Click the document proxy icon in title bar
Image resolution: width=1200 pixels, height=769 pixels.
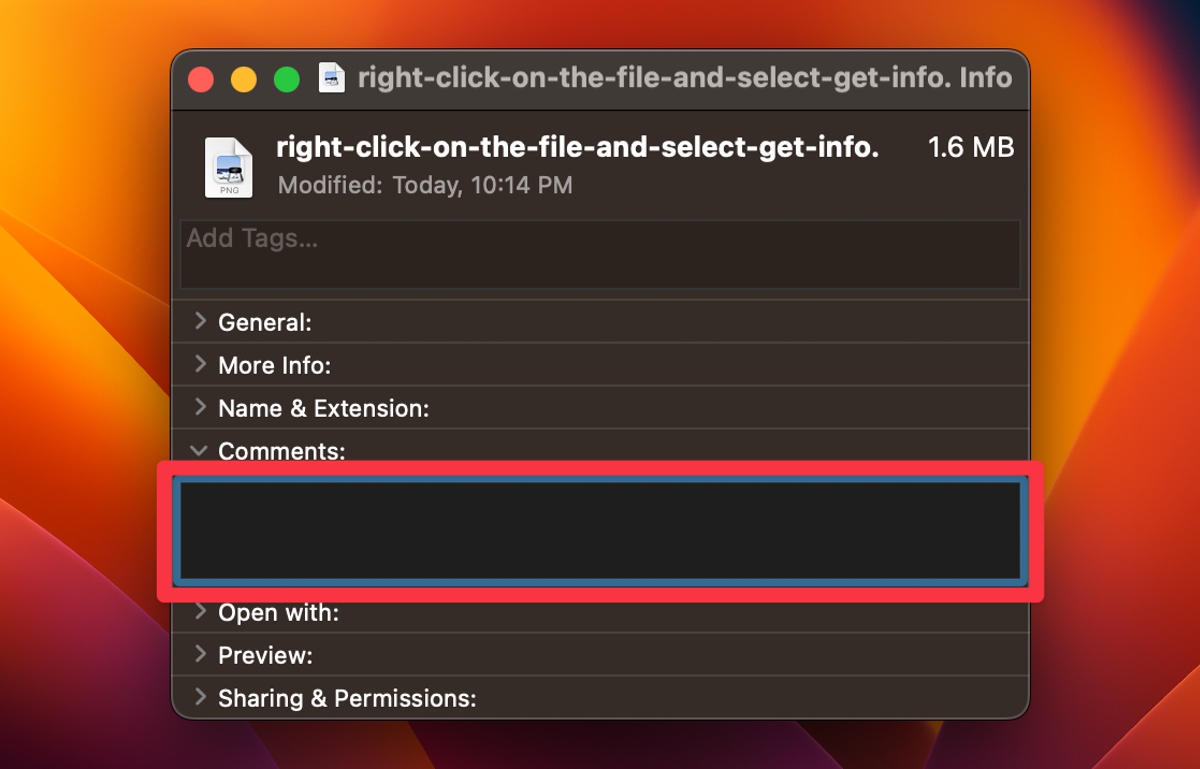click(330, 78)
